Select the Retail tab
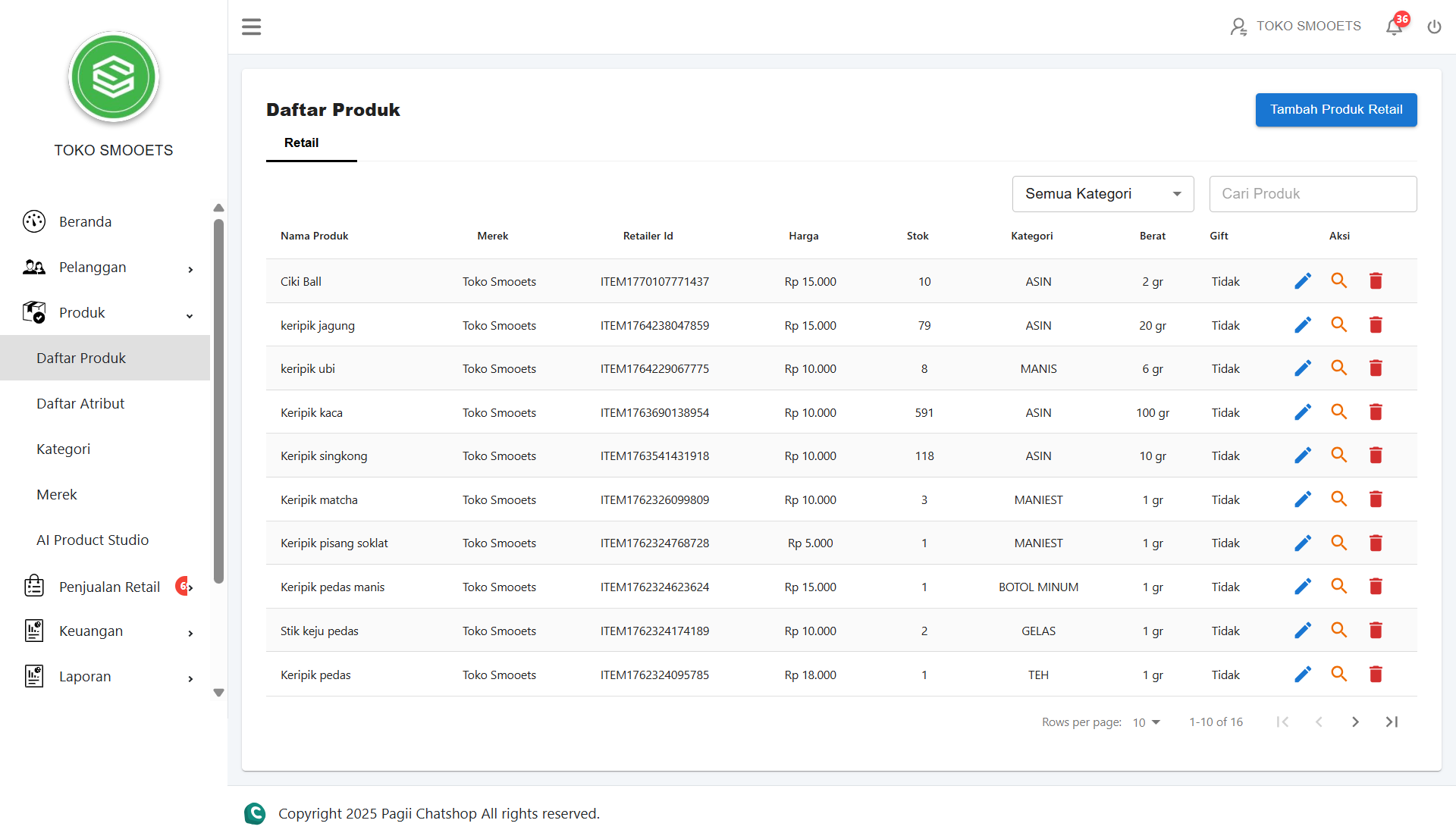The width and height of the screenshot is (1456, 839). click(301, 143)
